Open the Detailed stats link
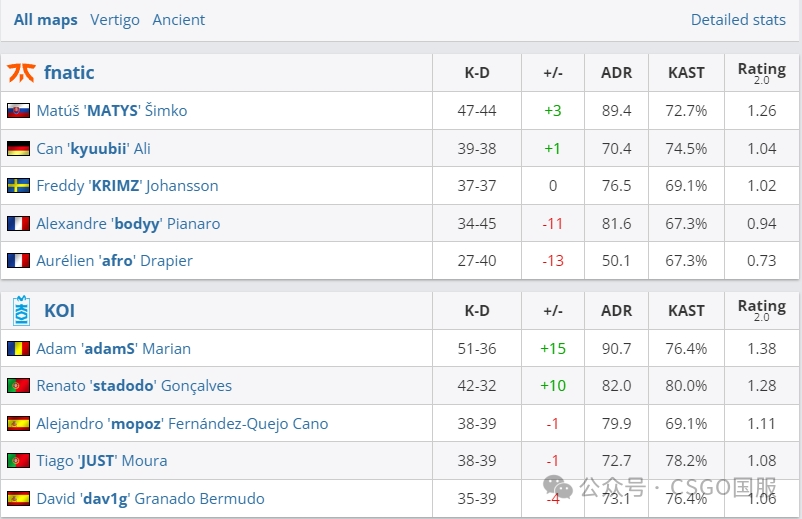Screen dimensions: 802x519 (x=738, y=20)
